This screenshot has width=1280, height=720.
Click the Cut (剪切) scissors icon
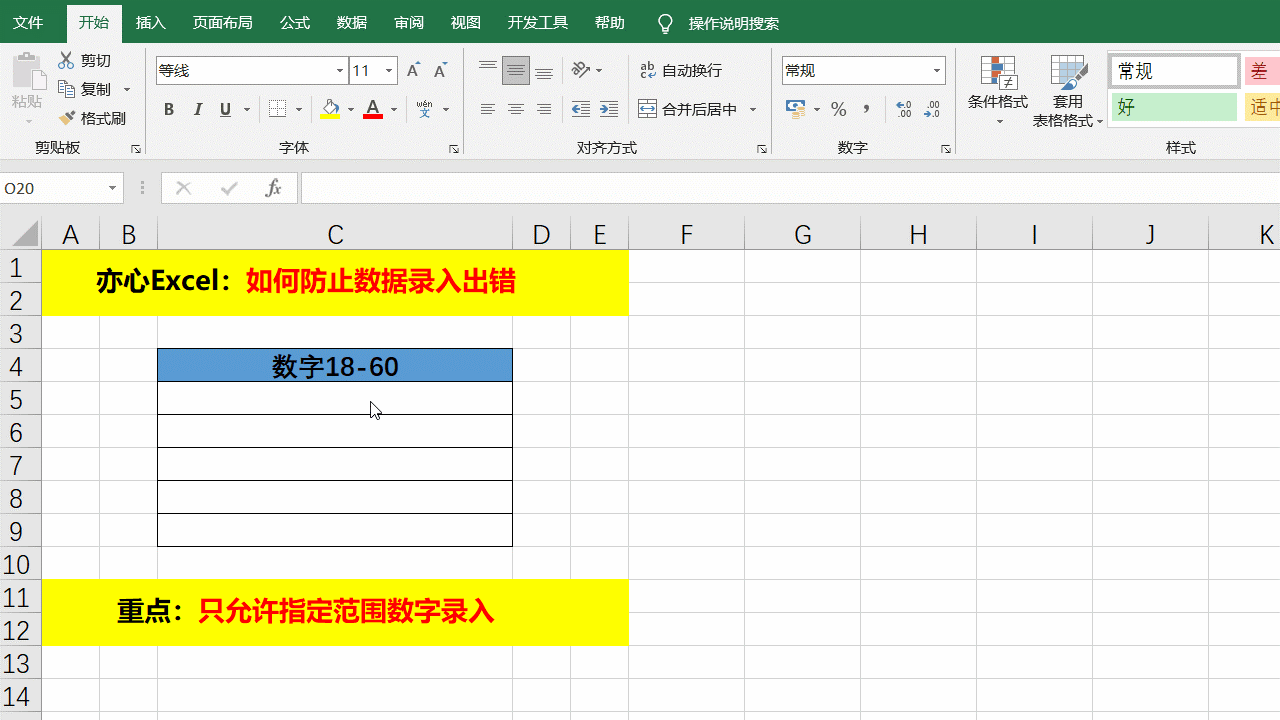tap(67, 61)
